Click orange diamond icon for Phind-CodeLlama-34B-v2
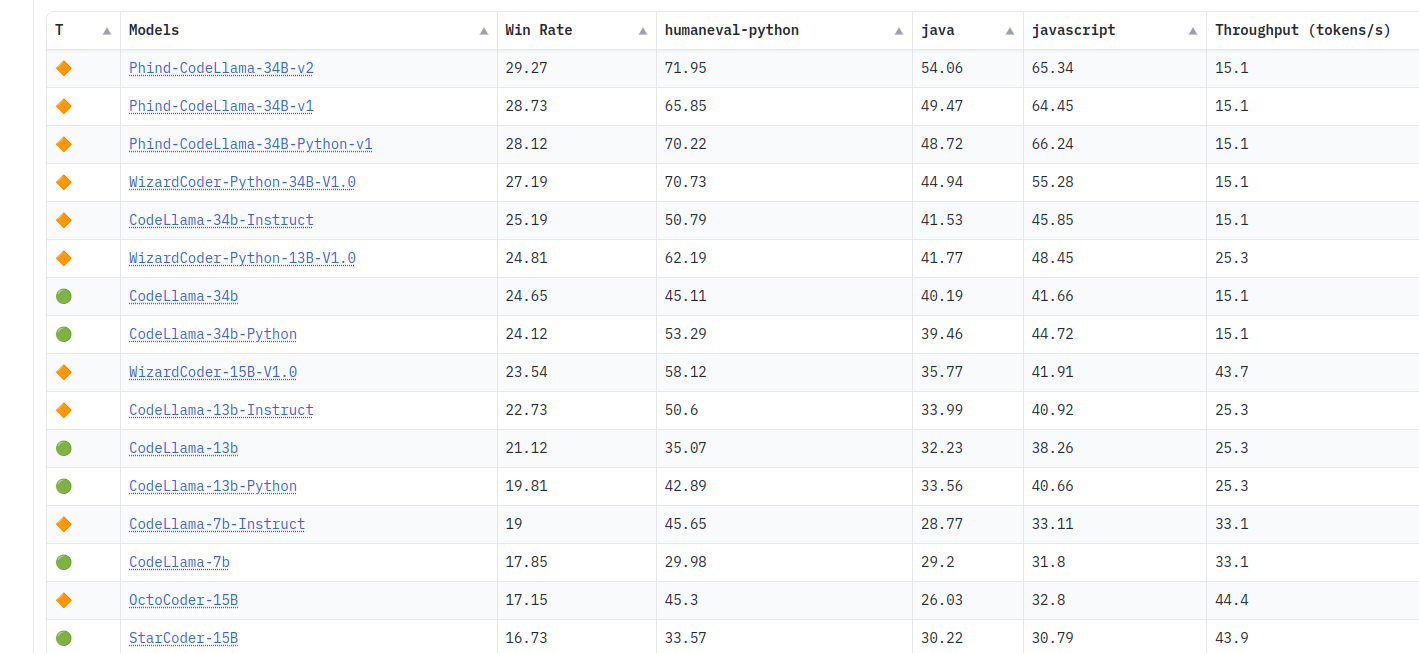Image resolution: width=1419 pixels, height=653 pixels. click(64, 68)
